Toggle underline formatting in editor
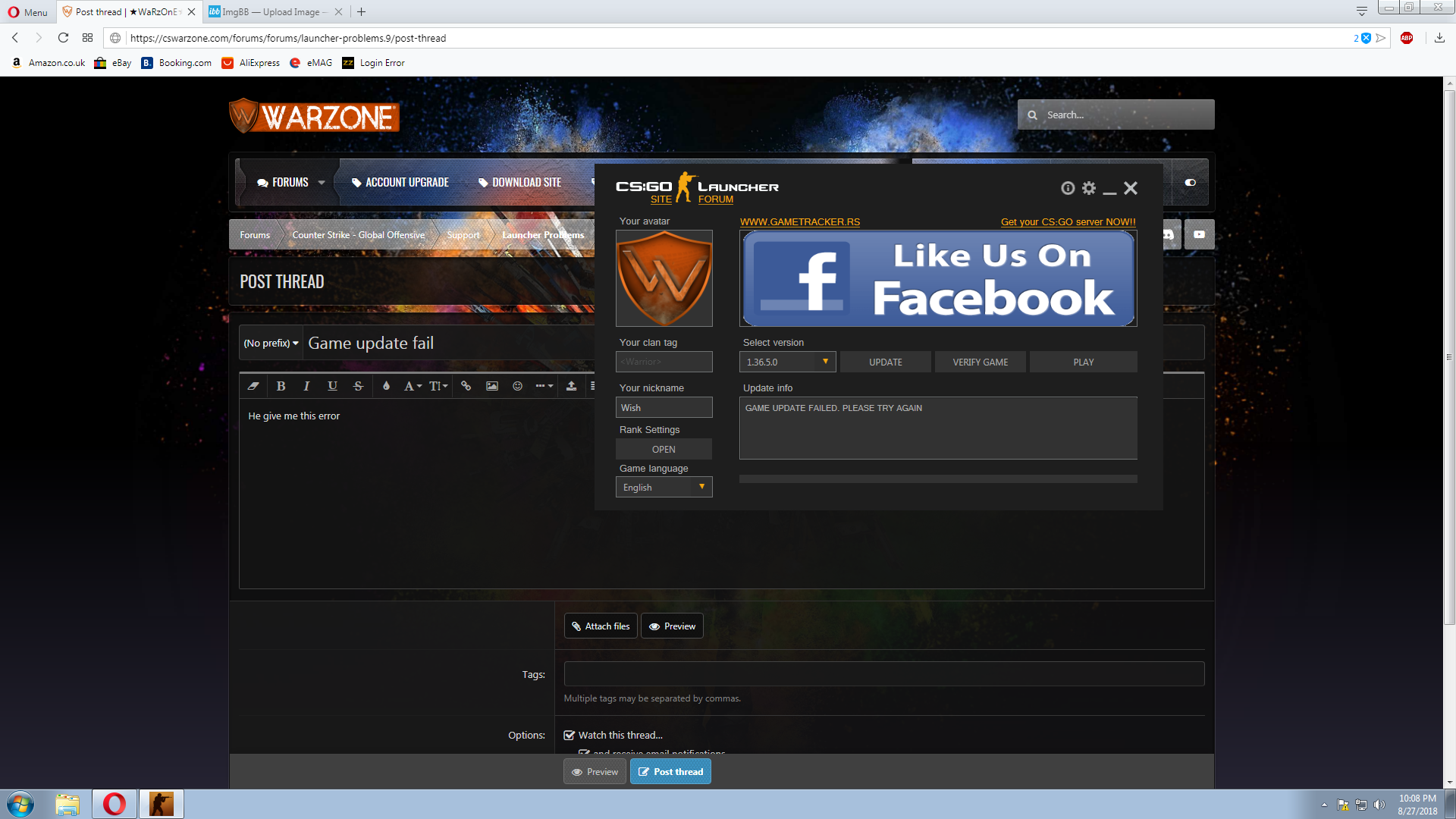The width and height of the screenshot is (1456, 819). click(x=332, y=386)
